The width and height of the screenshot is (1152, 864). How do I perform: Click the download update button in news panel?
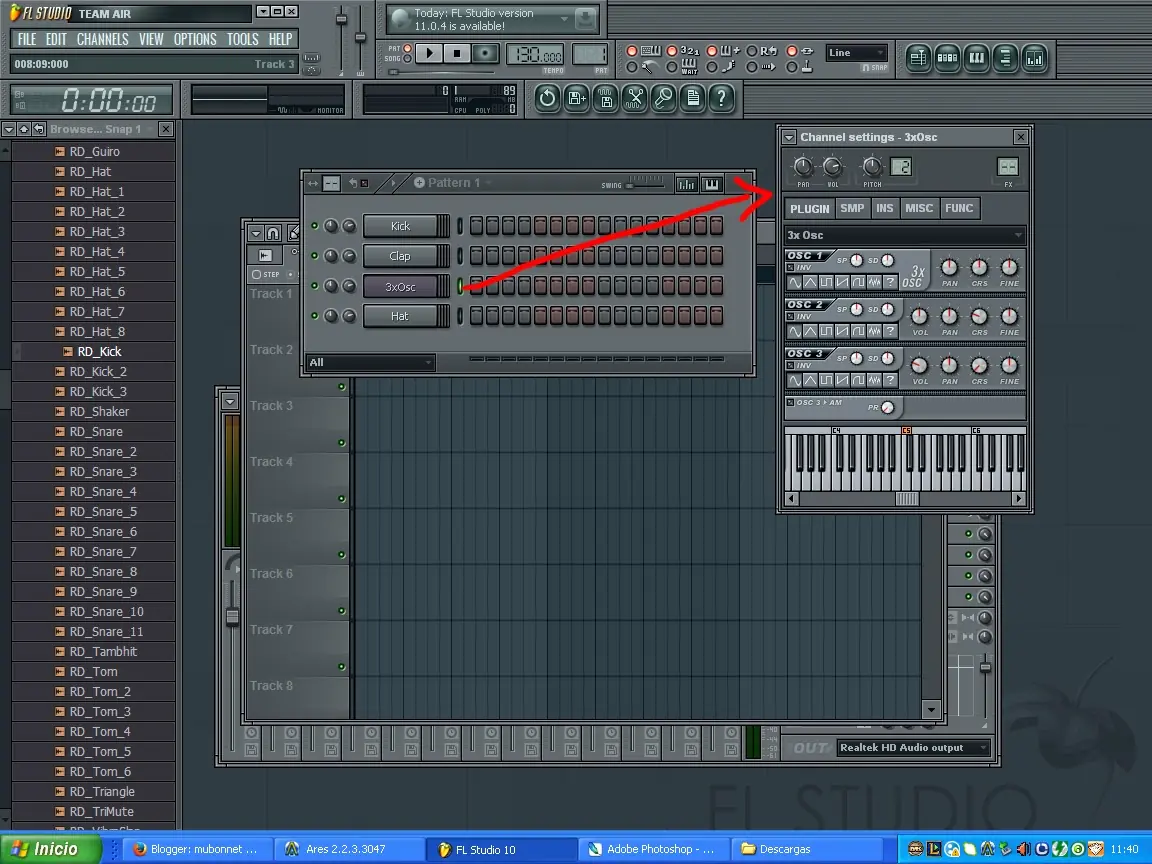(586, 19)
